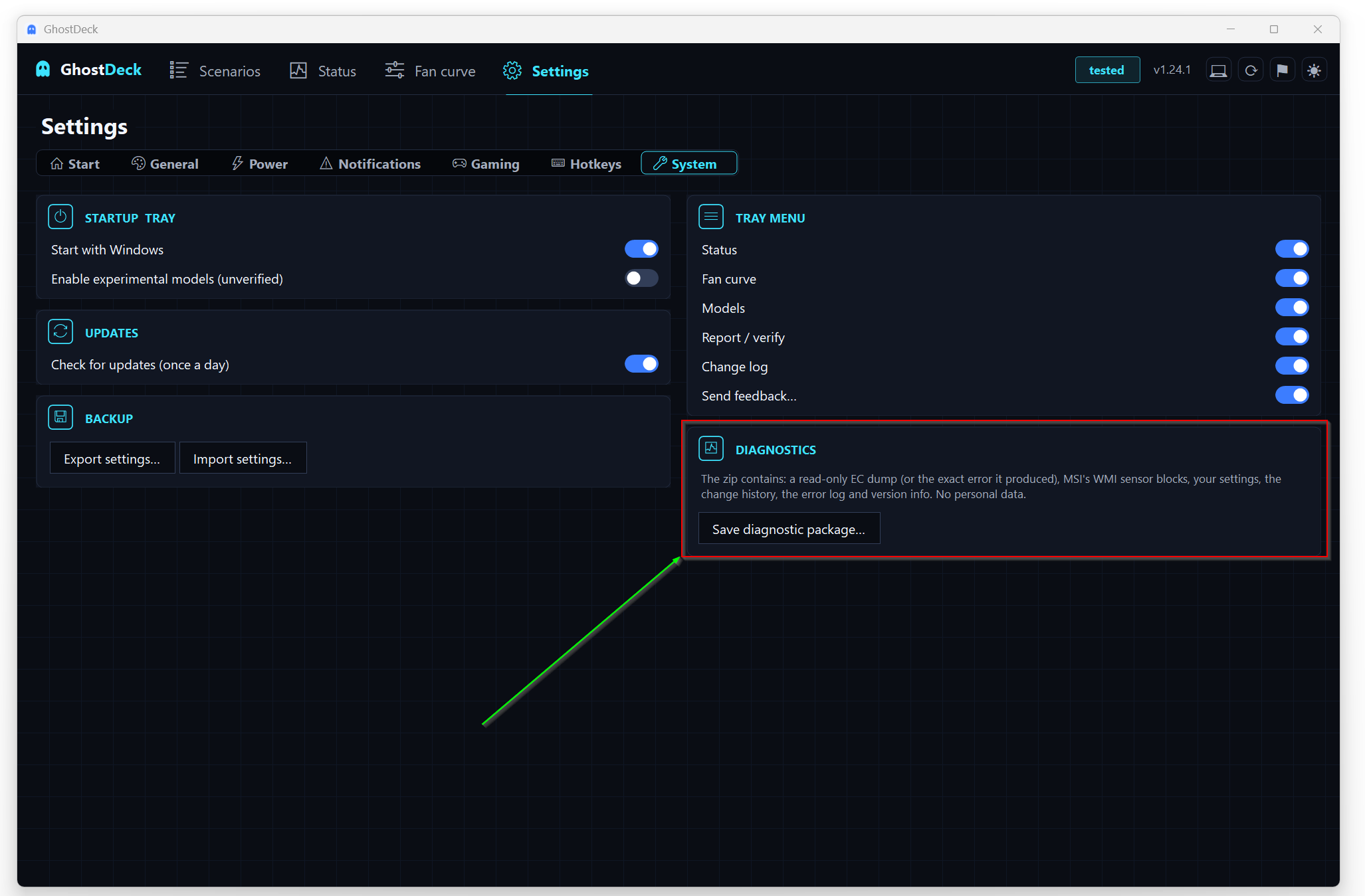This screenshot has height=896, width=1365.
Task: Toggle Fan curve tray menu switch
Action: 1292,278
